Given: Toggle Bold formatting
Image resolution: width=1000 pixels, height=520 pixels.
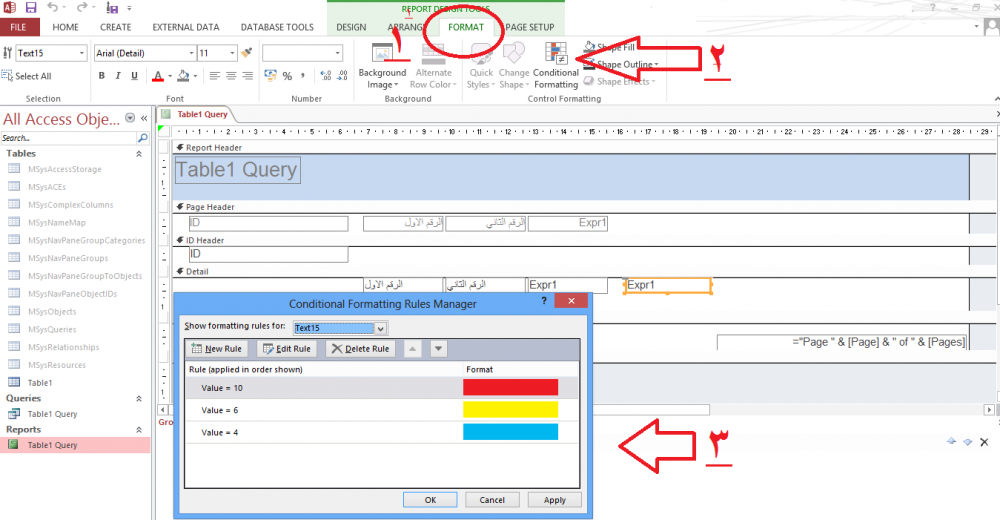Looking at the screenshot, I should pyautogui.click(x=101, y=76).
